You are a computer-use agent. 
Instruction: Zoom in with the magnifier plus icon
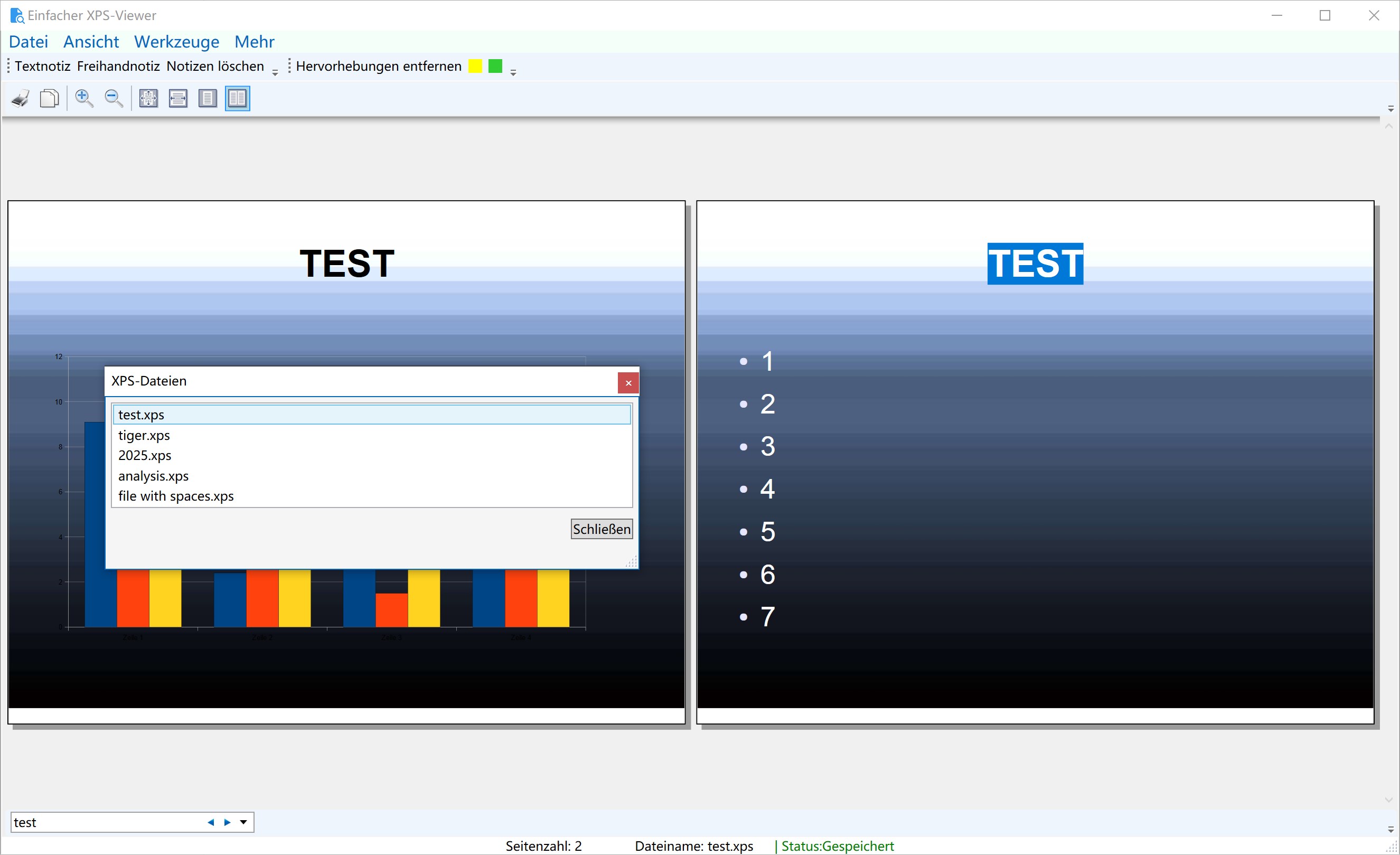coord(84,98)
